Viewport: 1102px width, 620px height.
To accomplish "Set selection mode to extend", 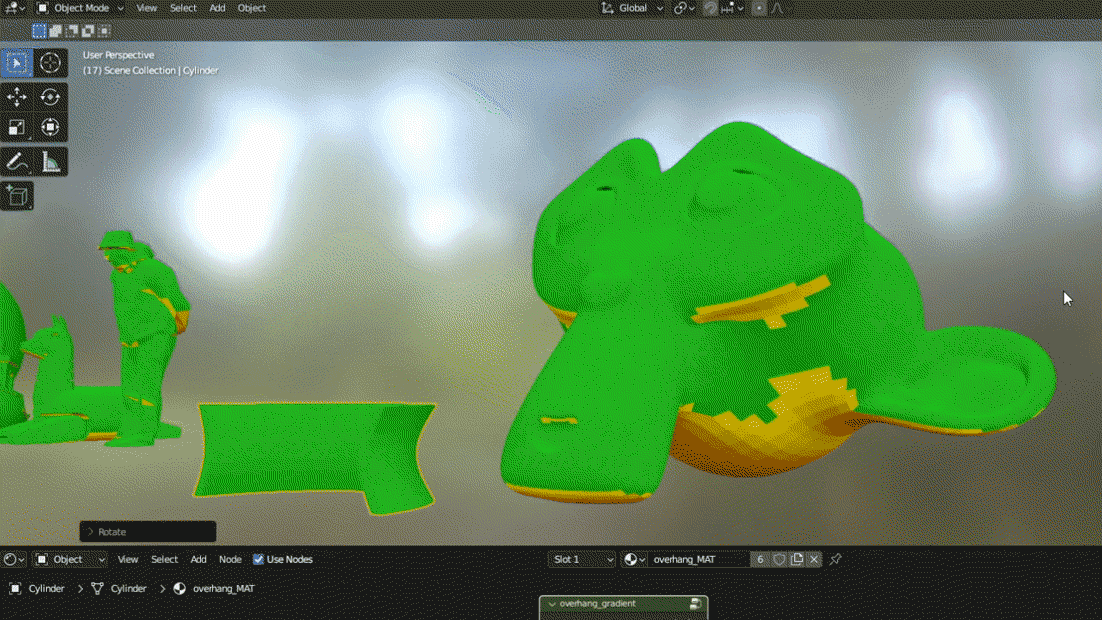I will tap(56, 31).
